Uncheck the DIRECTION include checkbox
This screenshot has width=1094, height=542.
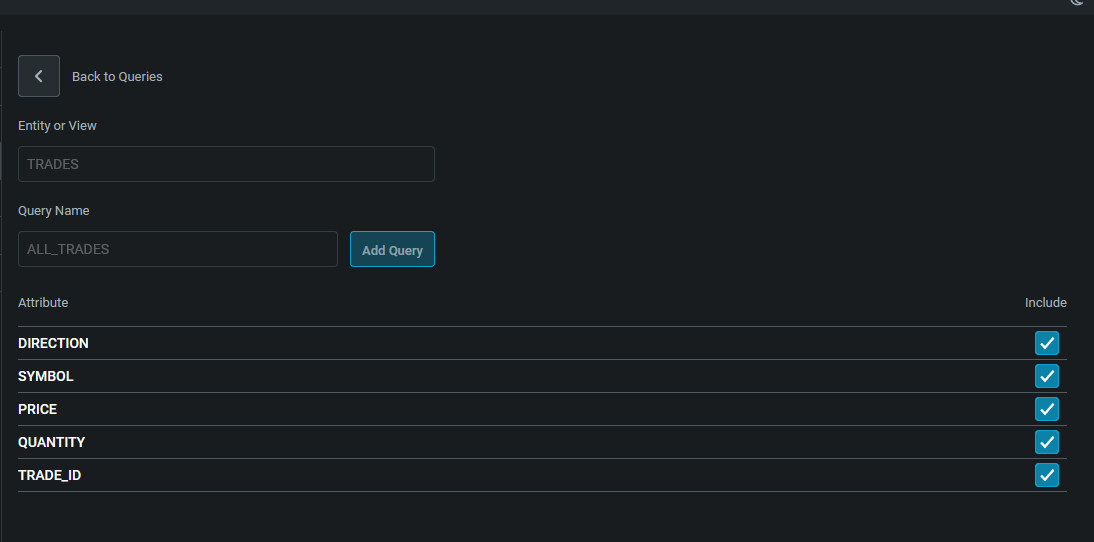(1047, 343)
